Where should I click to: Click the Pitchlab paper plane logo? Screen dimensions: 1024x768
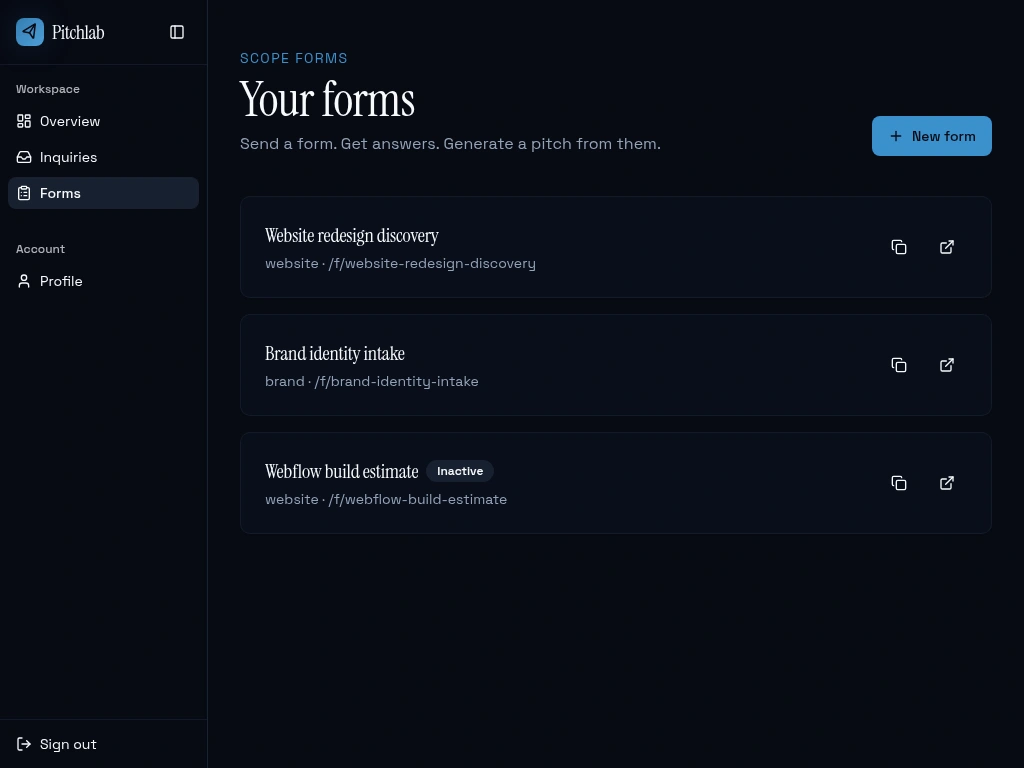tap(30, 32)
